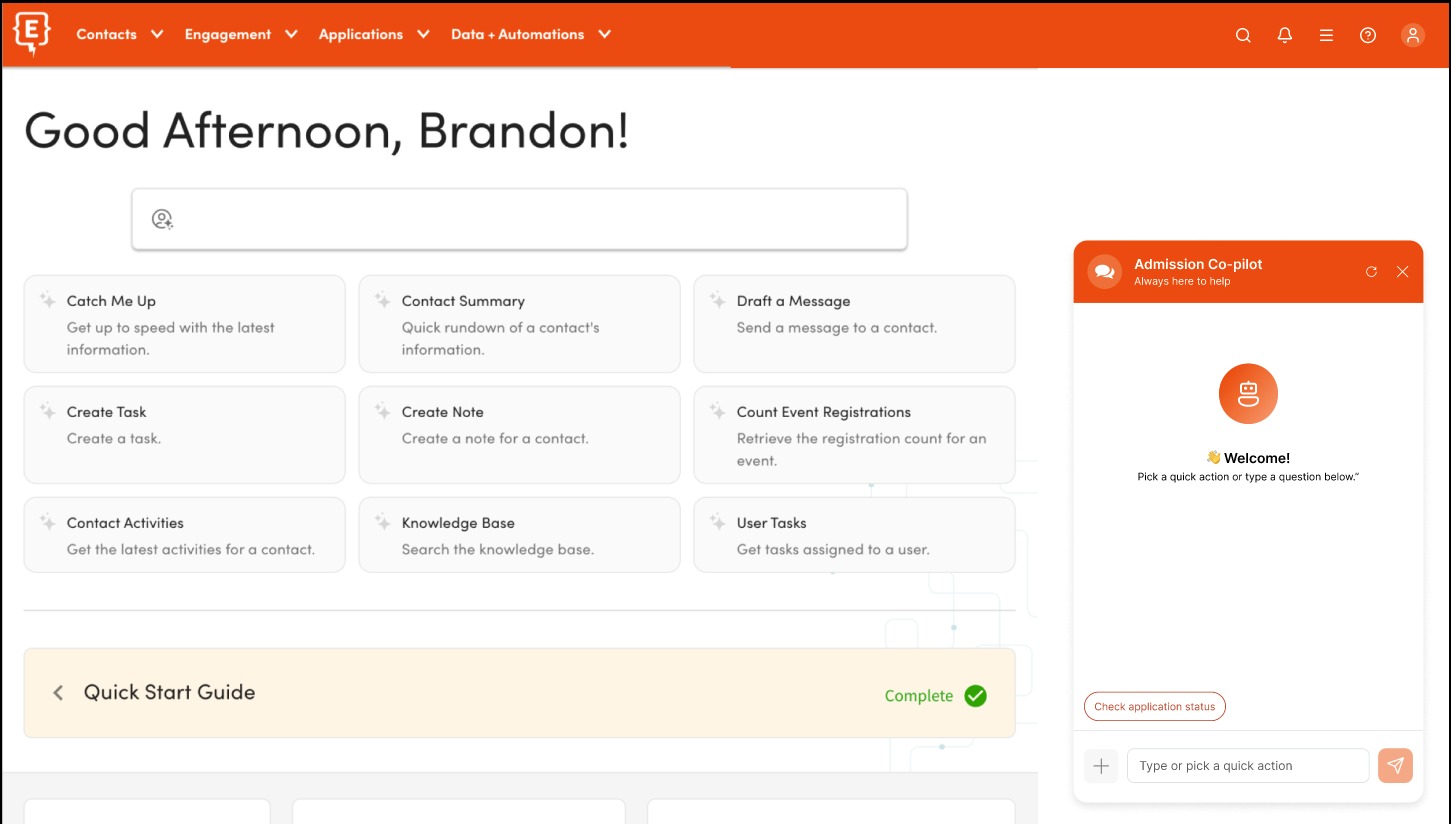Open your profile avatar menu

coord(1412,35)
